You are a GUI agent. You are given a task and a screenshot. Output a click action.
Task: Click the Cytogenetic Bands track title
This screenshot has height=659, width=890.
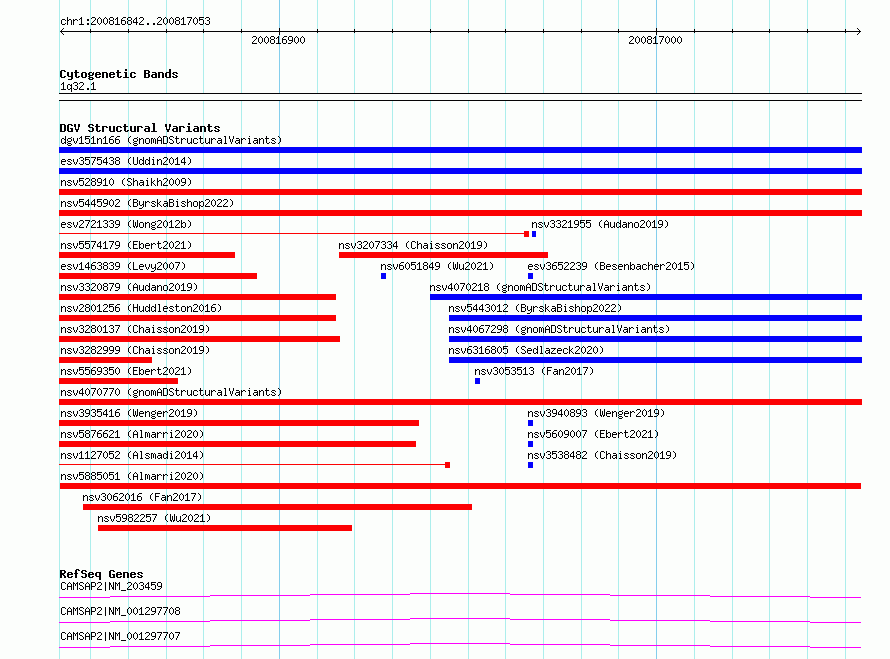[119, 74]
